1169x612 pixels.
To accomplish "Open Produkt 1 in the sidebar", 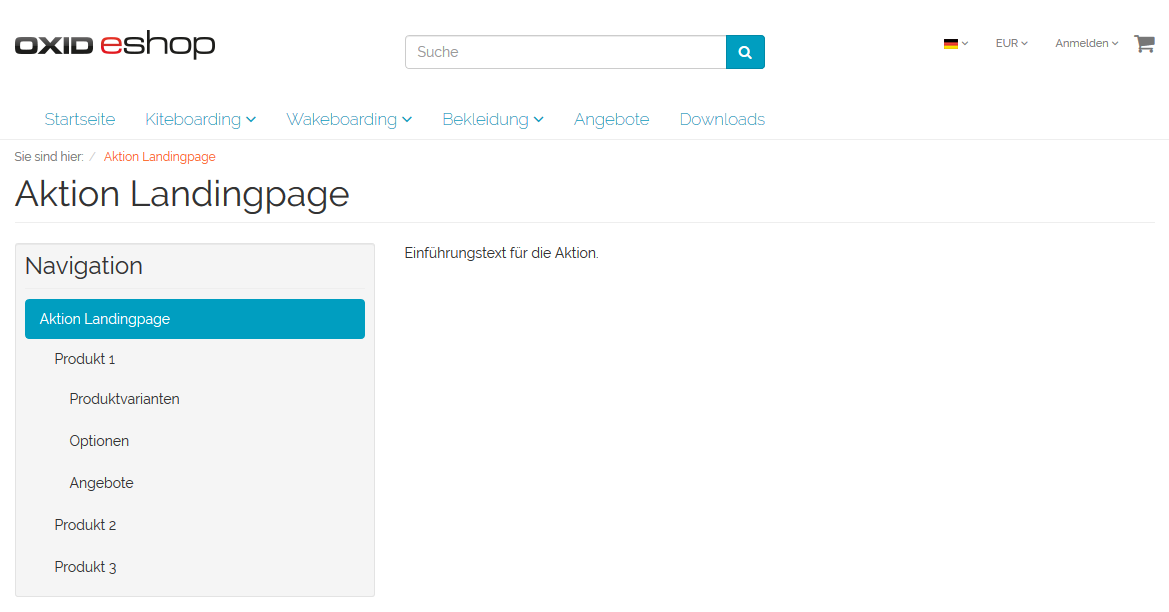I will (x=85, y=359).
